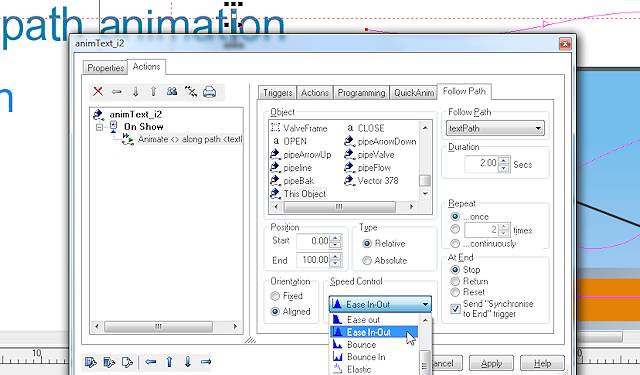Select repeat N times radio button

(x=455, y=229)
